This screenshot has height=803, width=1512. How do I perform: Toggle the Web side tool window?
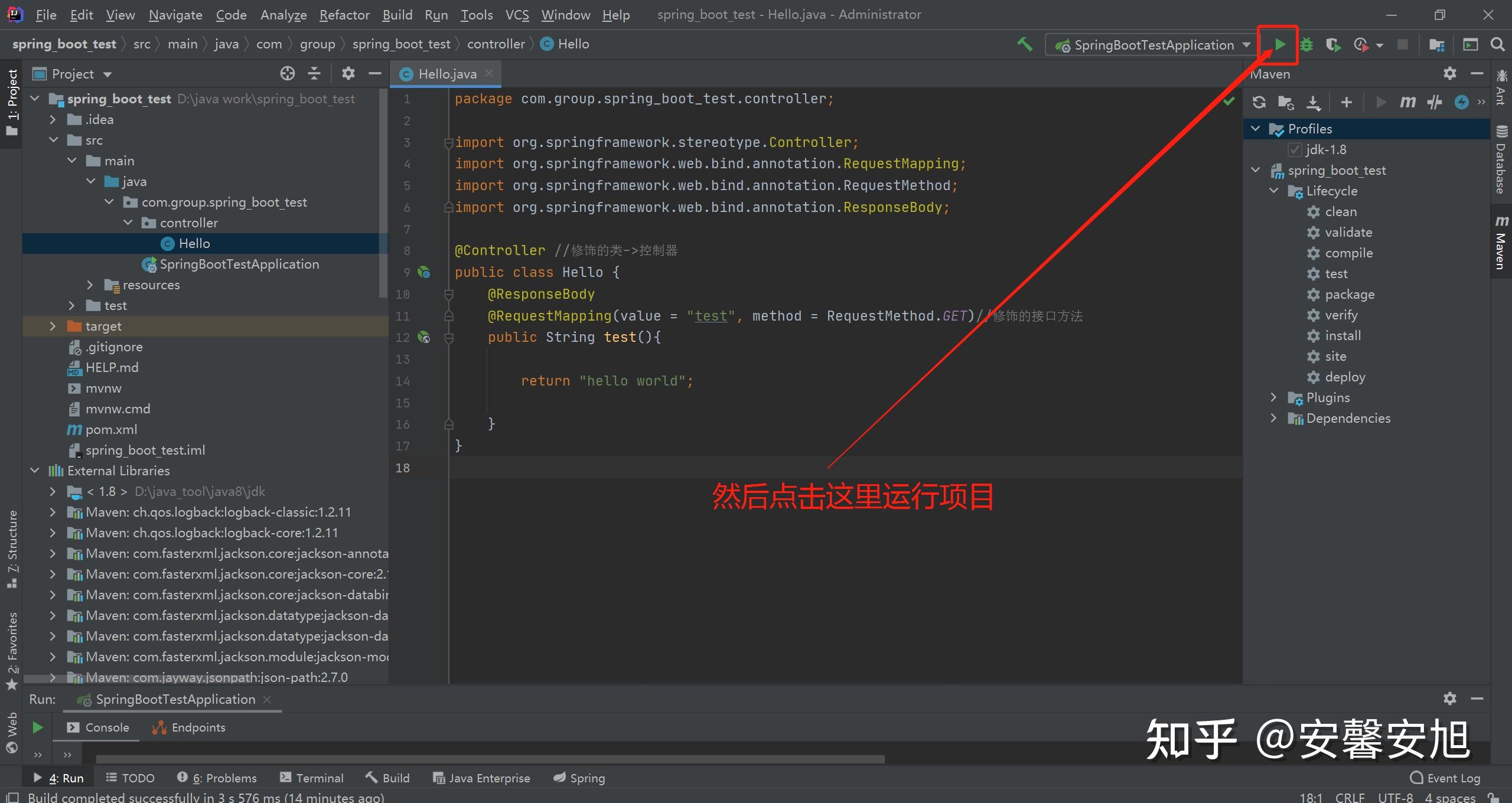point(12,733)
